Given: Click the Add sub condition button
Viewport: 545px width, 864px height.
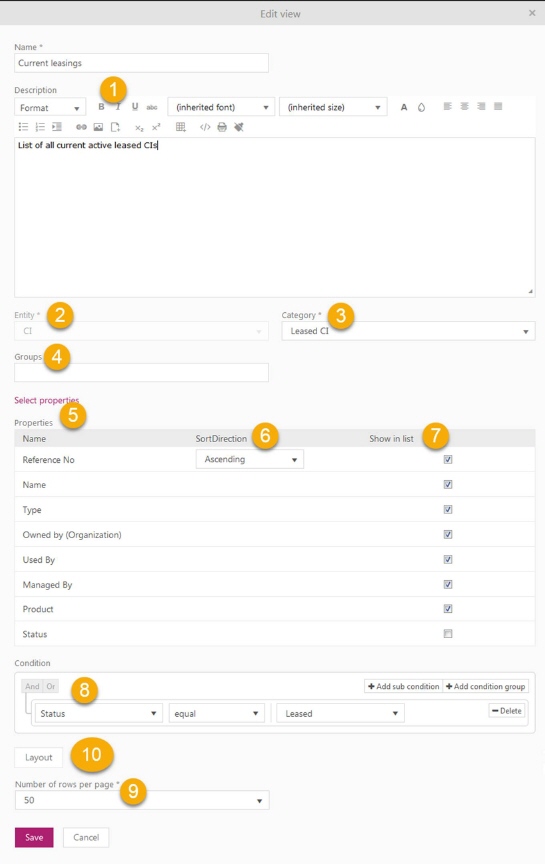Looking at the screenshot, I should coord(403,686).
